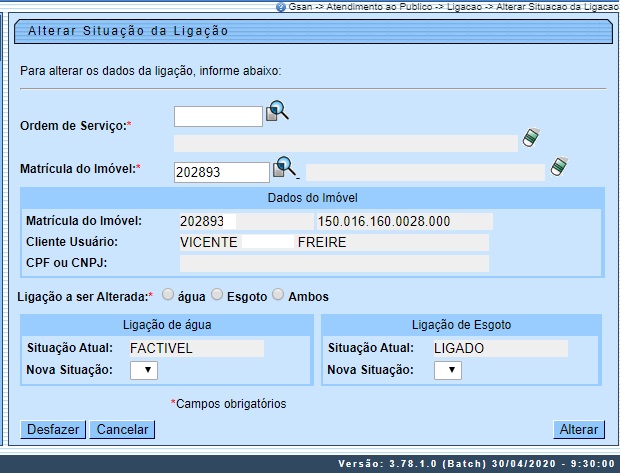Click the empty CPF ou CNPJ field

[x=334, y=263]
